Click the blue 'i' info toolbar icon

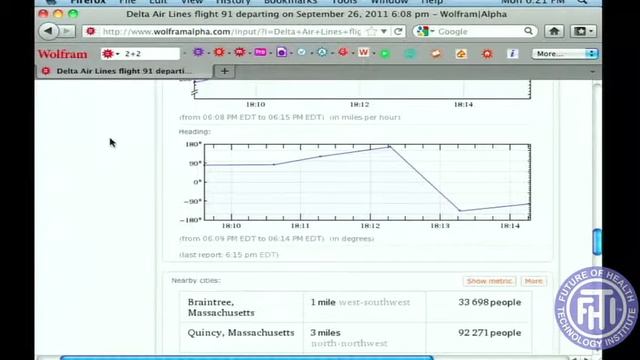(x=513, y=53)
